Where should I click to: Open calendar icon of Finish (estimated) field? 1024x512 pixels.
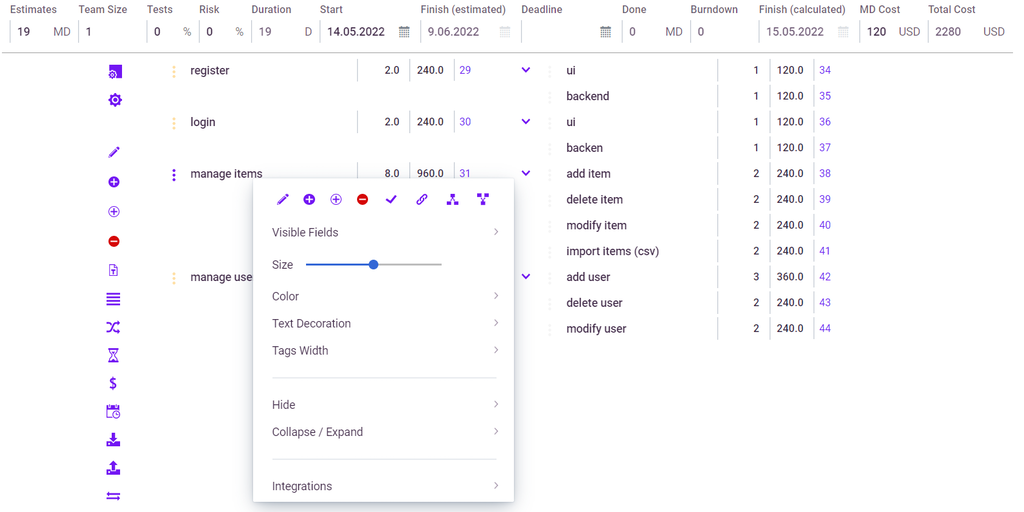pyautogui.click(x=505, y=31)
